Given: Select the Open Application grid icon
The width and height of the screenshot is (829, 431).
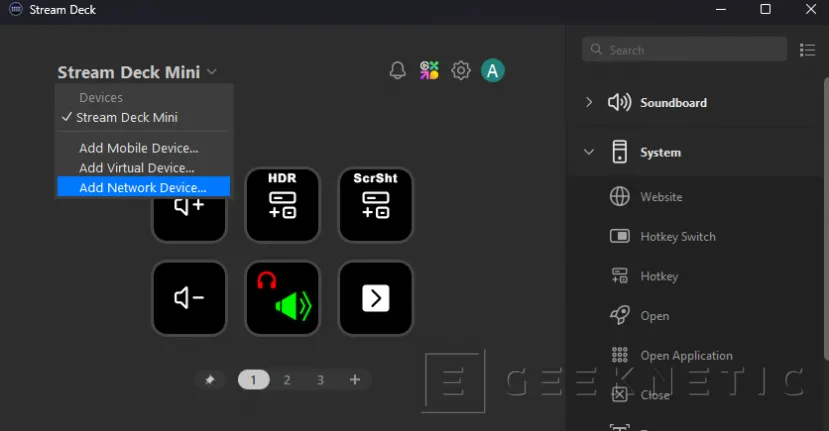Looking at the screenshot, I should point(620,355).
